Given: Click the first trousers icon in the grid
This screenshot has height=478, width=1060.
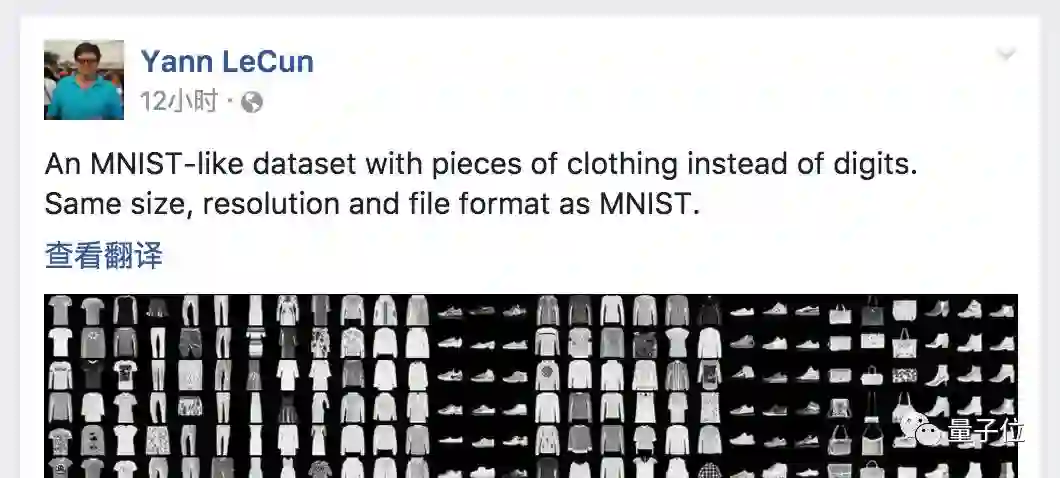Looking at the screenshot, I should tap(190, 310).
